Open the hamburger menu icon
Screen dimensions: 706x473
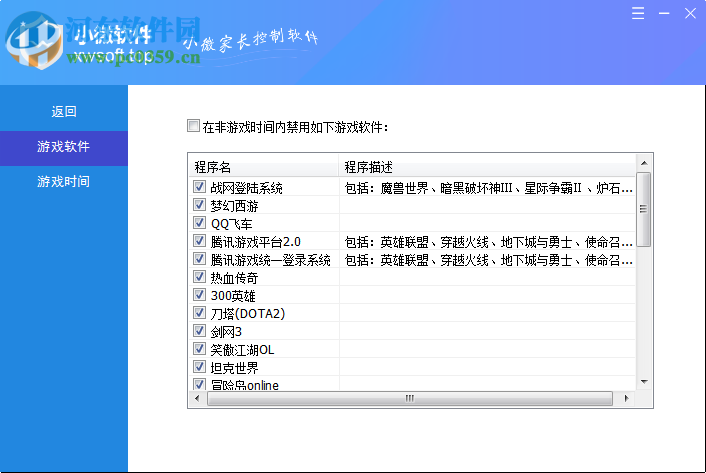[x=638, y=13]
